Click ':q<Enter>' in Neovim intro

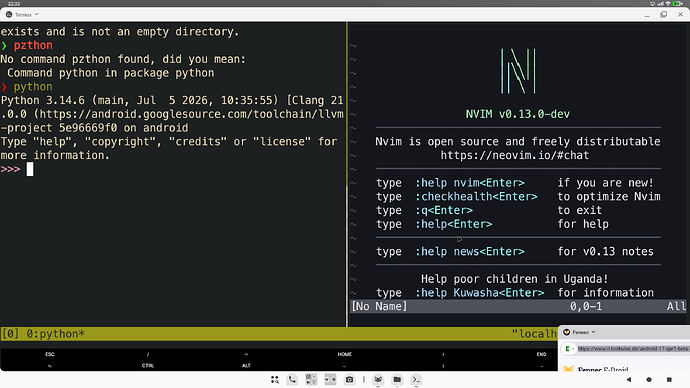point(444,210)
